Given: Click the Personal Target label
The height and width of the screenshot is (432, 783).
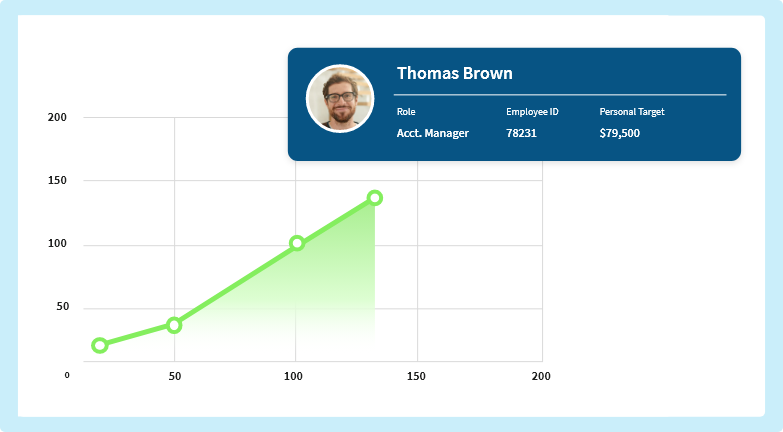Looking at the screenshot, I should click(632, 112).
